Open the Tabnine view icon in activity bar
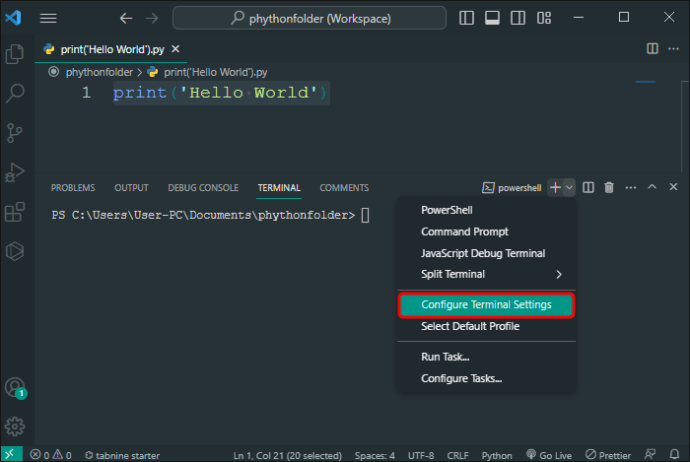The image size is (690, 462). (x=15, y=251)
